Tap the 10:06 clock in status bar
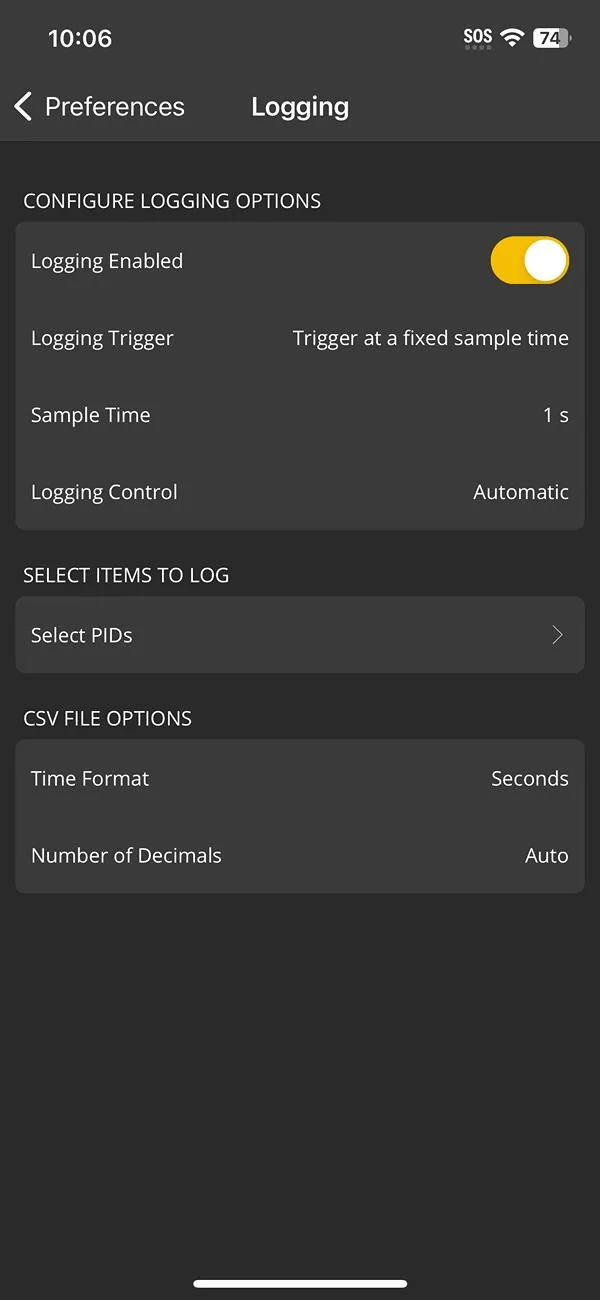600x1300 pixels. (x=80, y=38)
